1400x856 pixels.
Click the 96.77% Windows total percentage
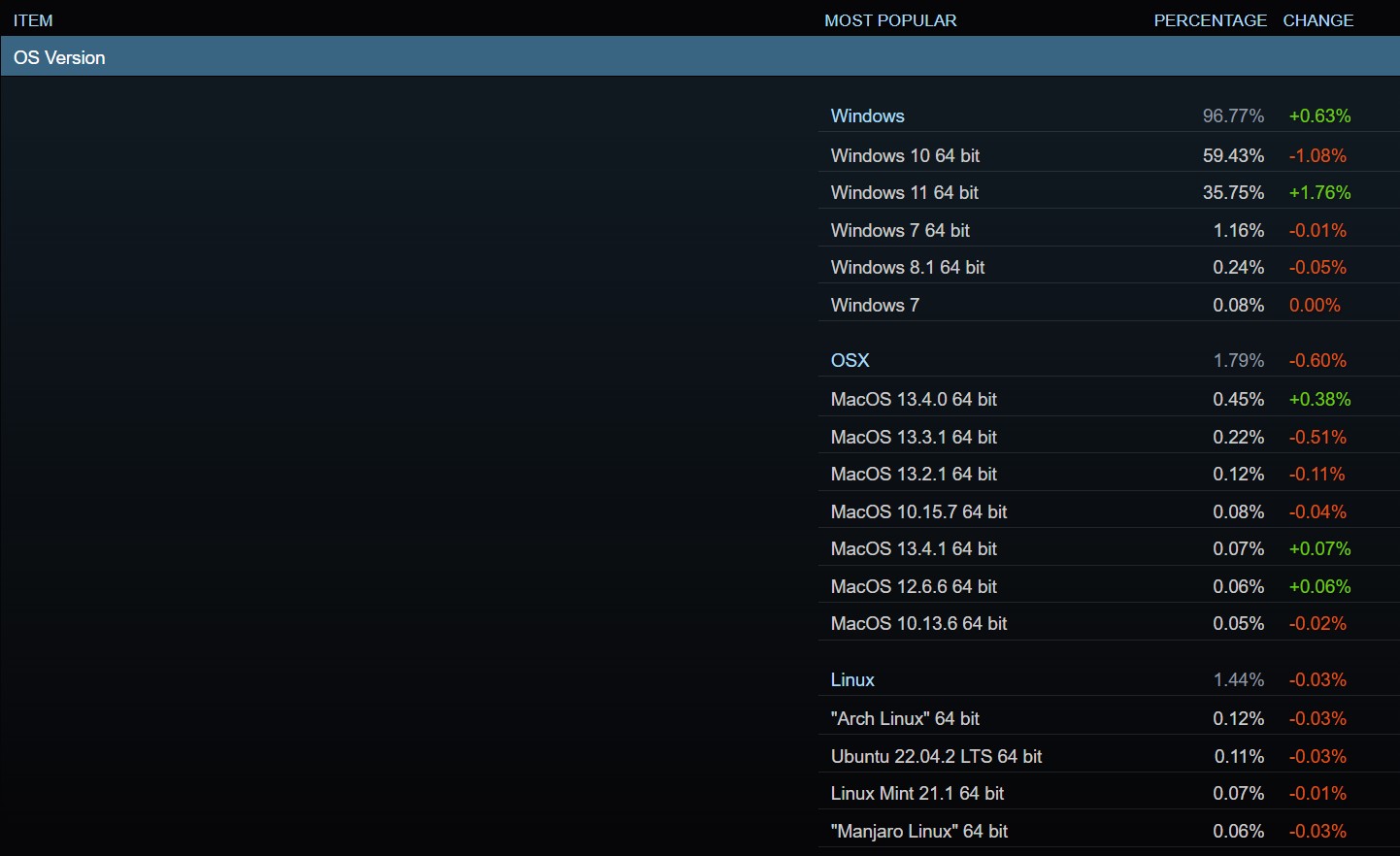coord(1233,115)
